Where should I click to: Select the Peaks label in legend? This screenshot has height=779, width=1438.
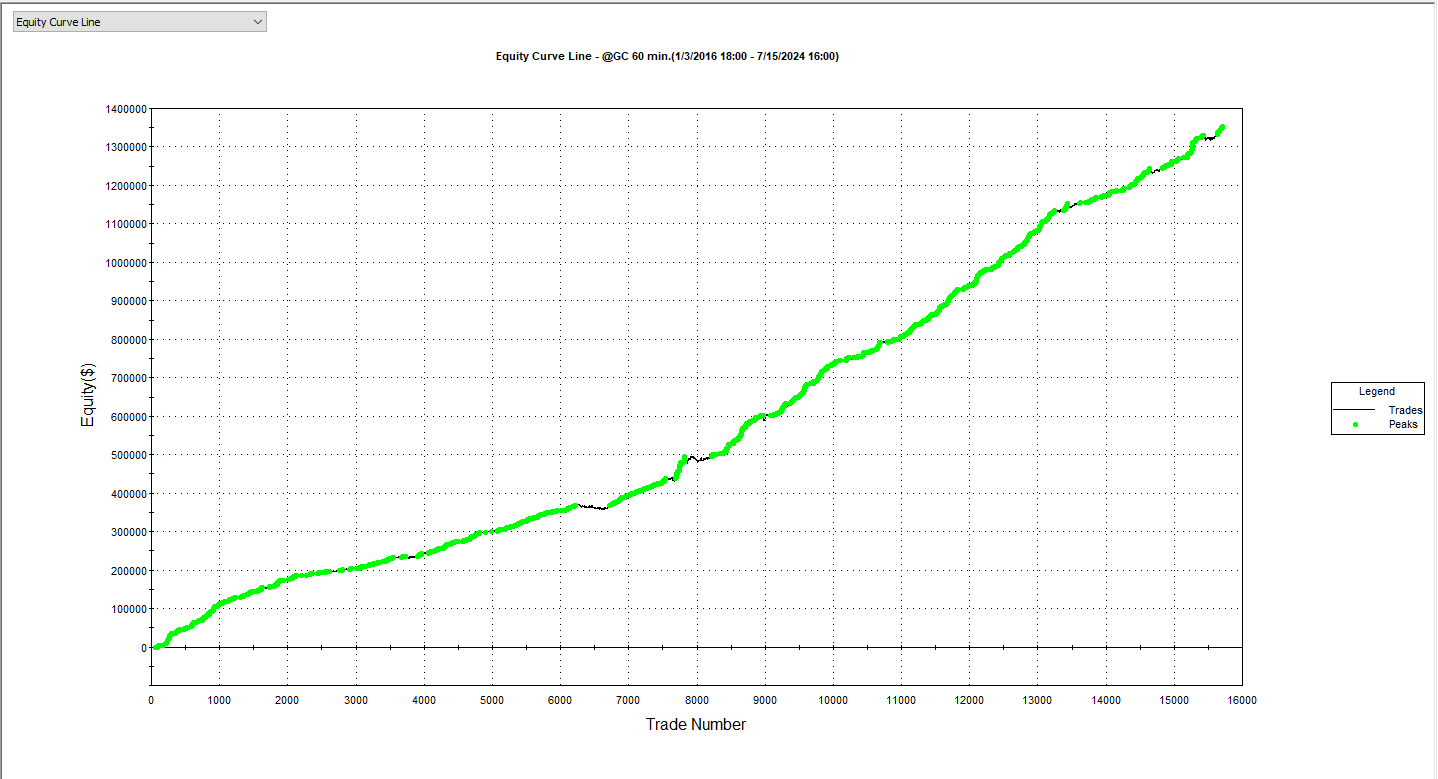click(1403, 425)
